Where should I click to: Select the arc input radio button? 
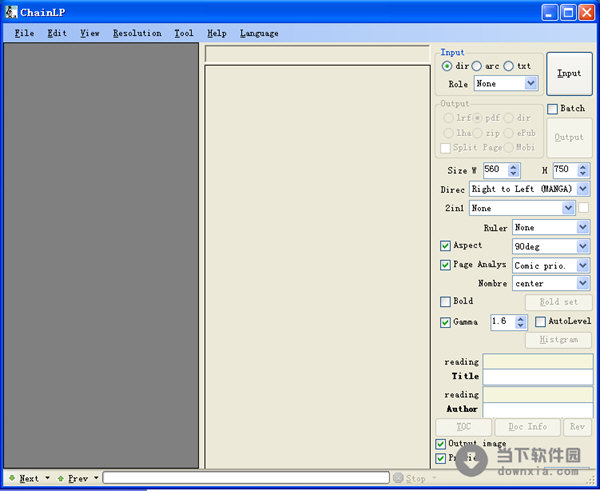(477, 66)
